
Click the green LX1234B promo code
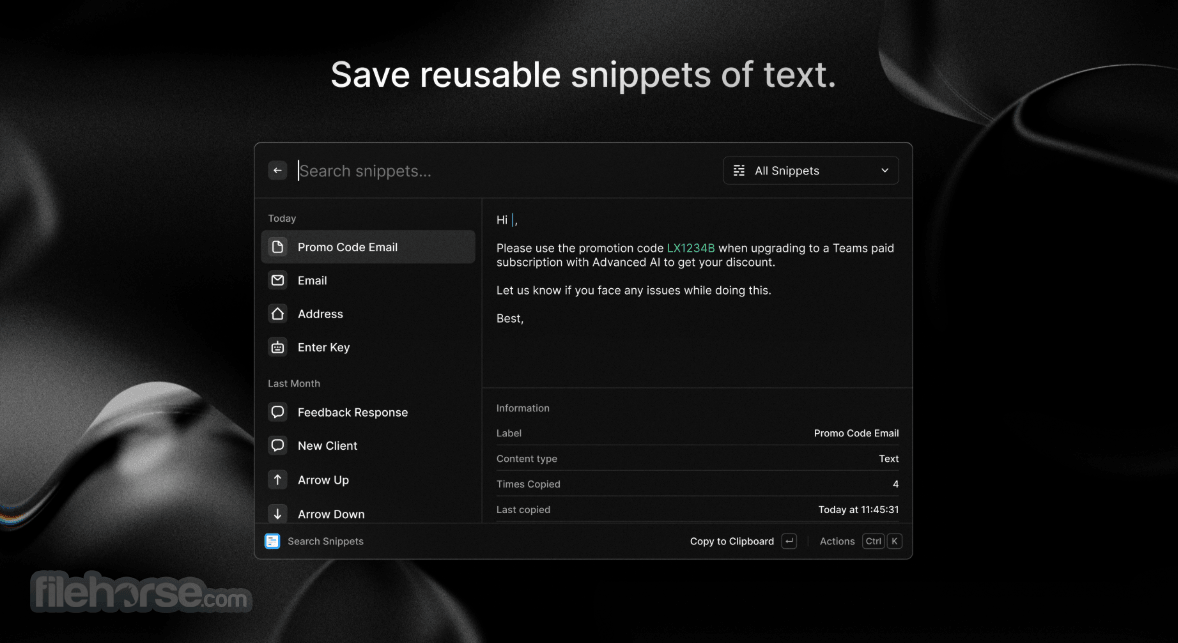coord(690,248)
